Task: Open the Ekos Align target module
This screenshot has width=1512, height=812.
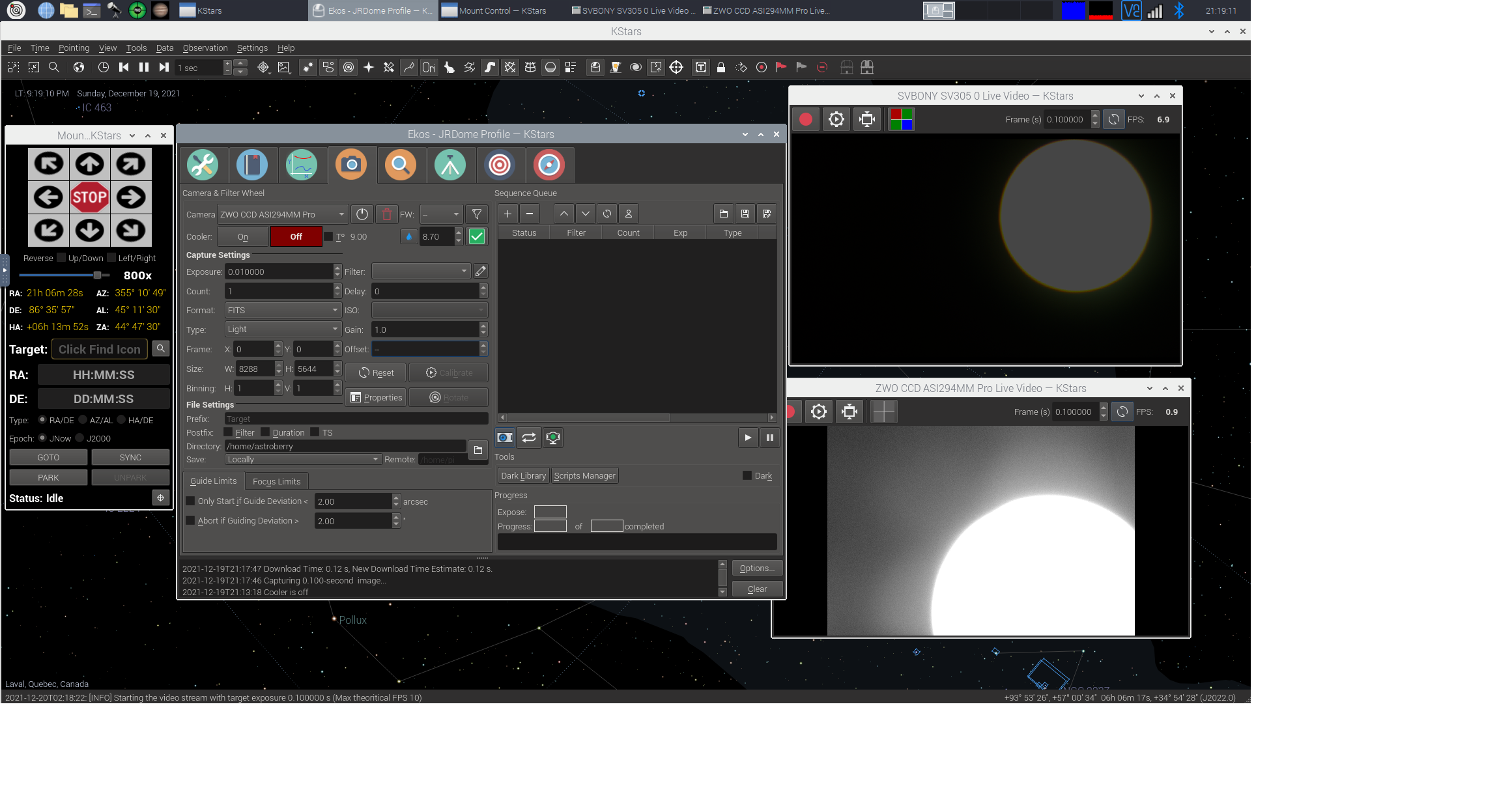Action: pyautogui.click(x=500, y=165)
